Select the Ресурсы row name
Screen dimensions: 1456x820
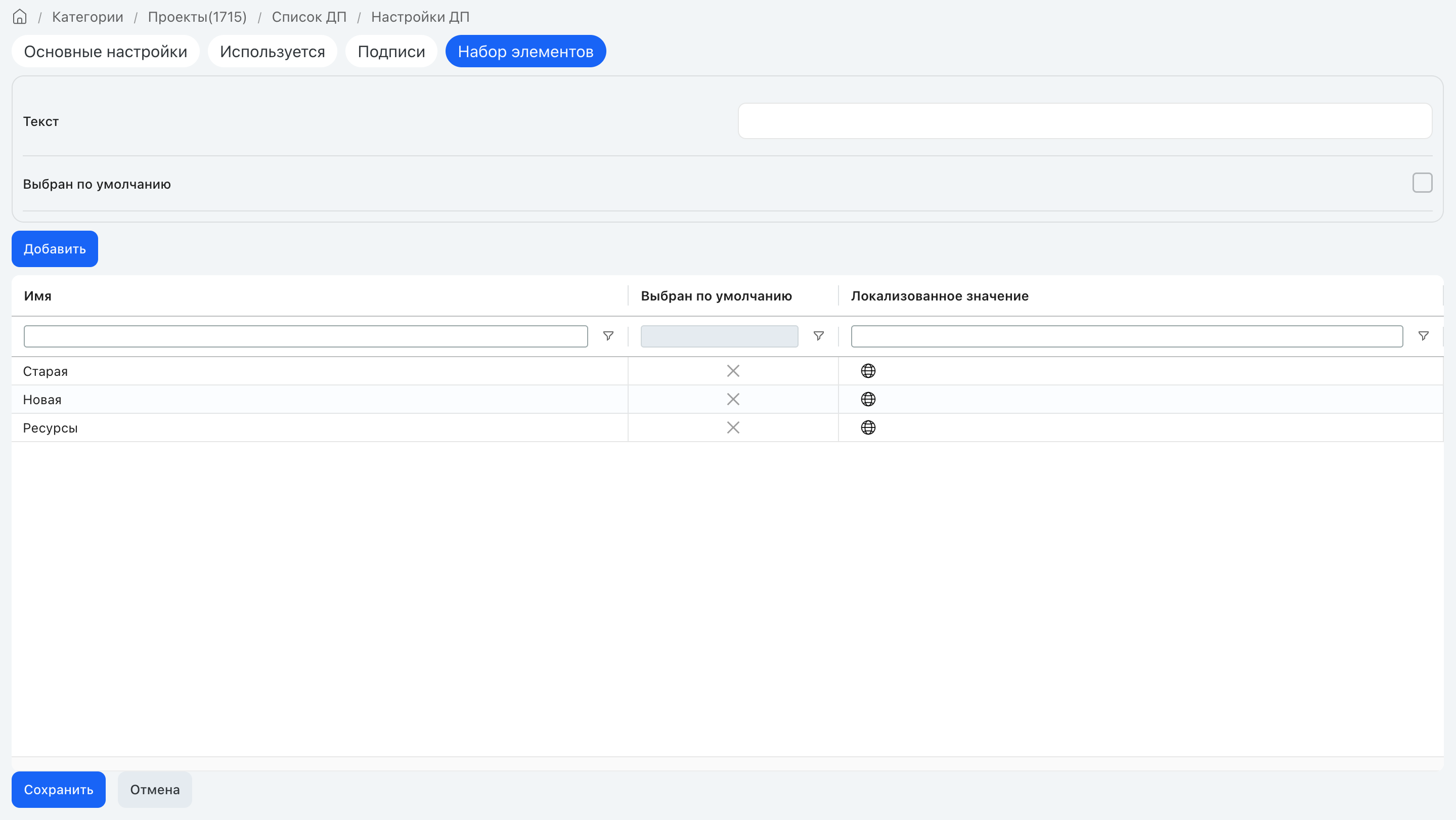[50, 428]
